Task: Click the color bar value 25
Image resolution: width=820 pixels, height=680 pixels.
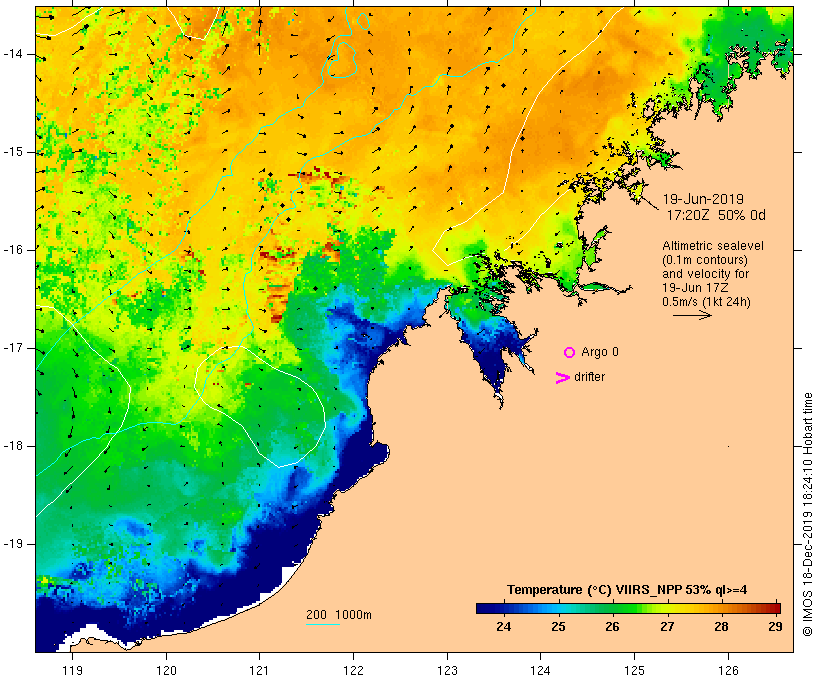Action: (x=558, y=626)
